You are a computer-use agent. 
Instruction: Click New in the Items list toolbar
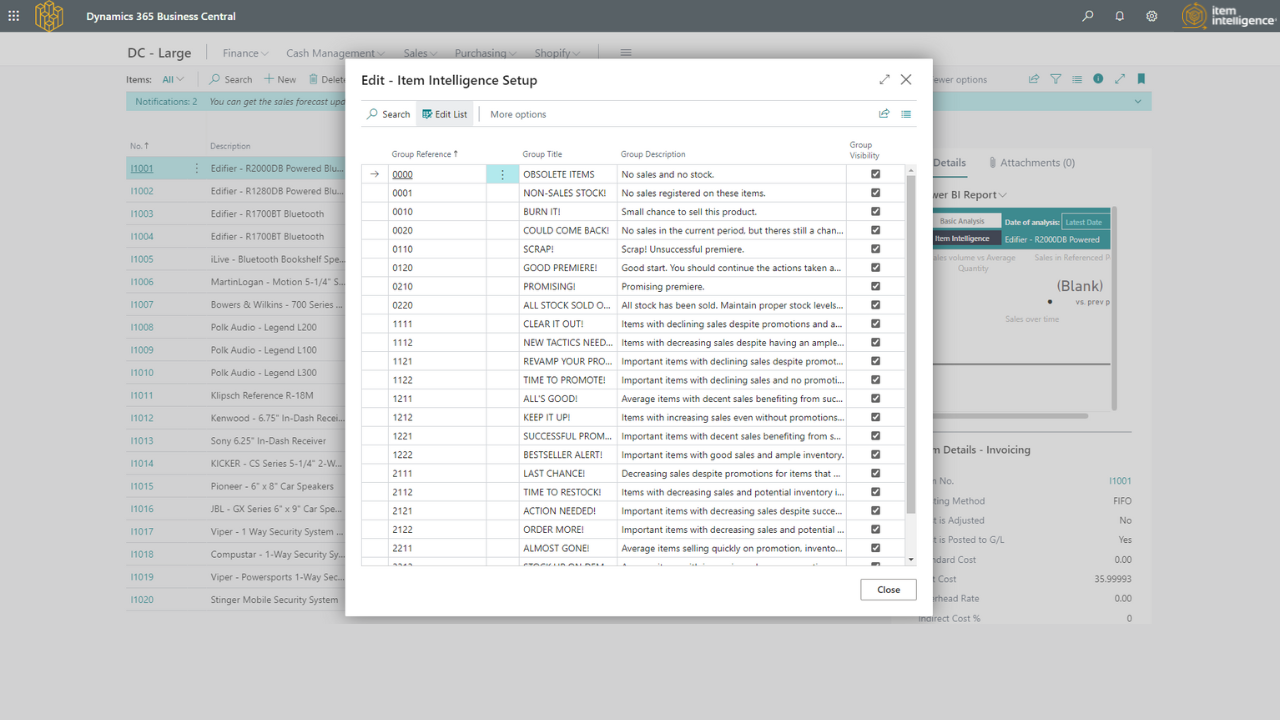280,79
